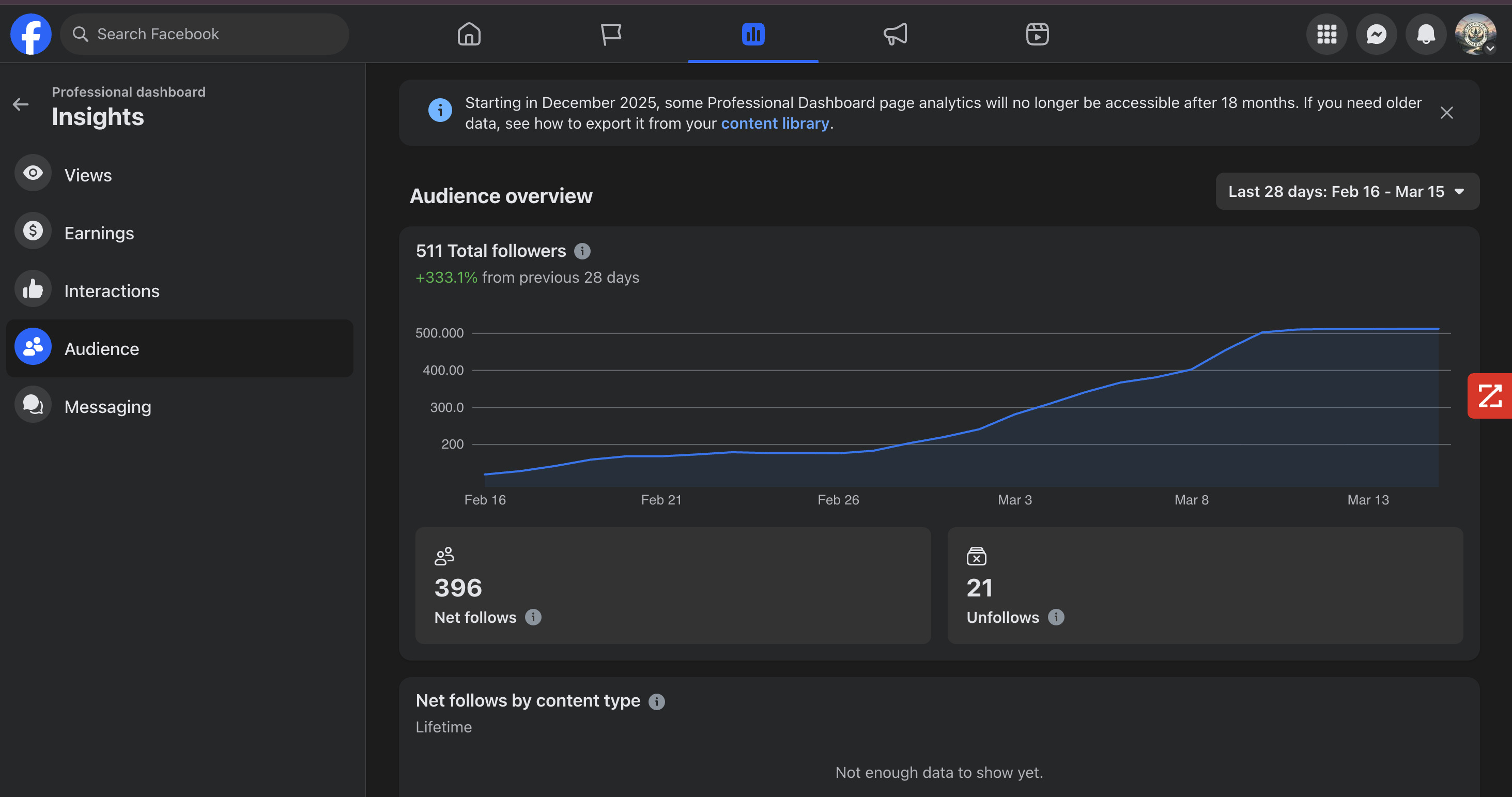Screen dimensions: 1512x797
Task: Follow the content library link
Action: 775,123
